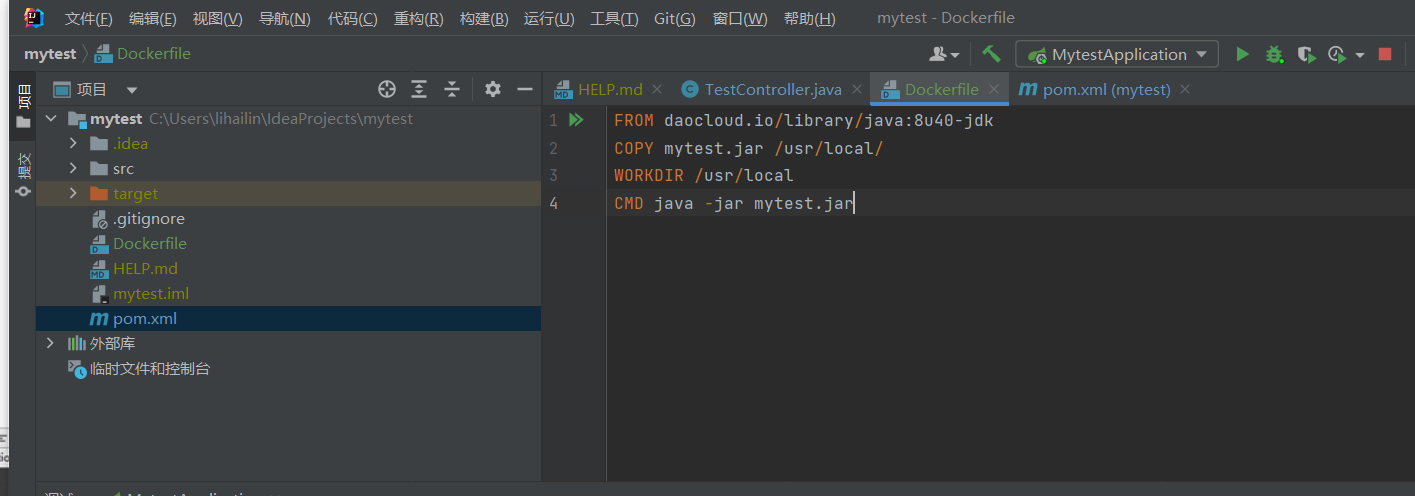Expand the target folder
The image size is (1415, 496).
(73, 194)
